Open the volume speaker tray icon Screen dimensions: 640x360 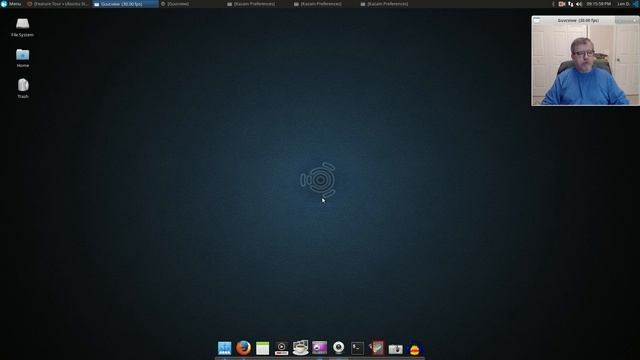[x=579, y=4]
